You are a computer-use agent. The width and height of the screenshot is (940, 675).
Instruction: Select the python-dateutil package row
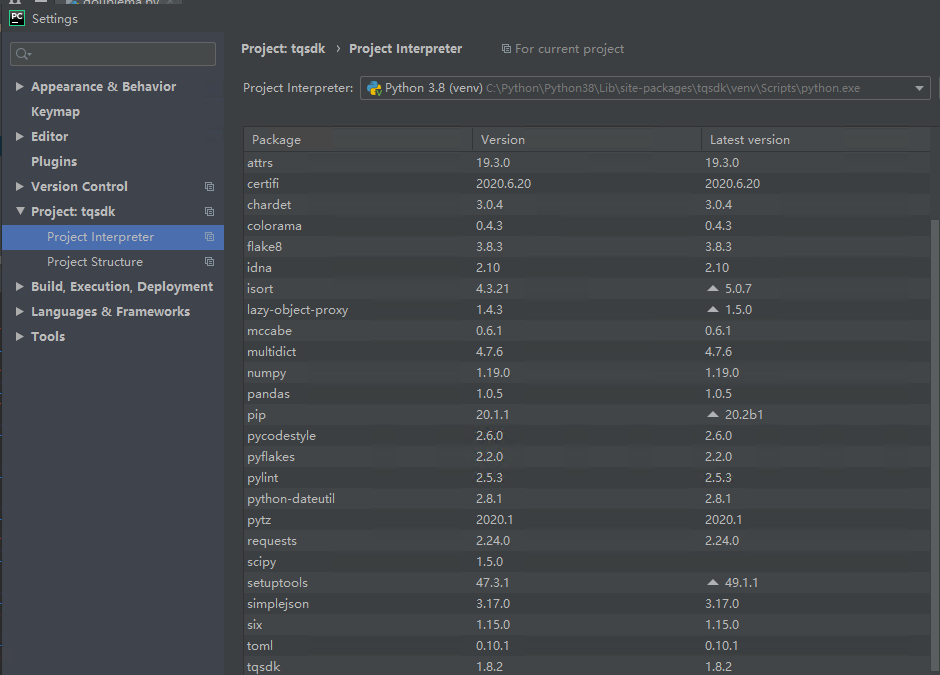click(x=587, y=498)
